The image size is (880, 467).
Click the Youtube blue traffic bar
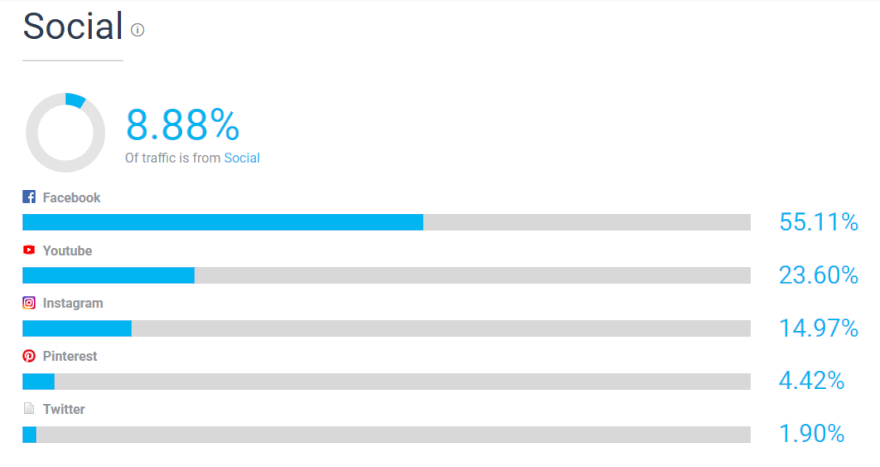[x=108, y=275]
